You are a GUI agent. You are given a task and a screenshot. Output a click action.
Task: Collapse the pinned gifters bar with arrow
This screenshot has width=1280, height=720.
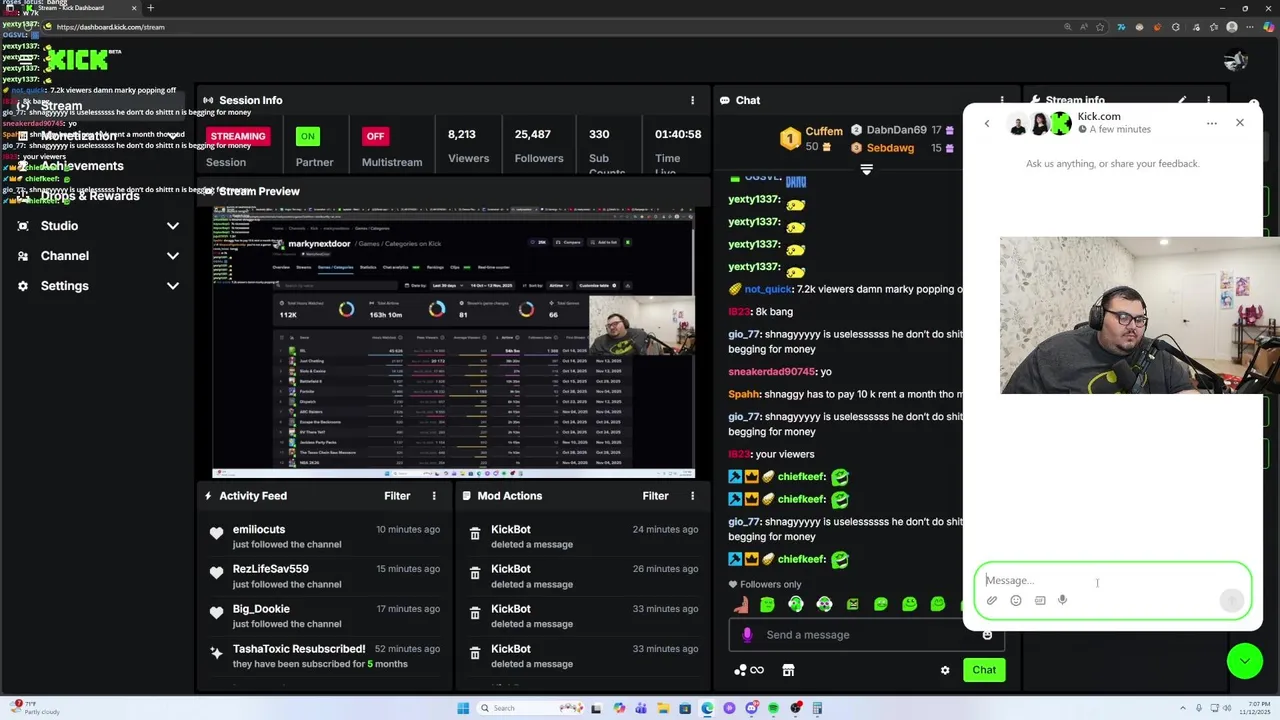point(866,170)
